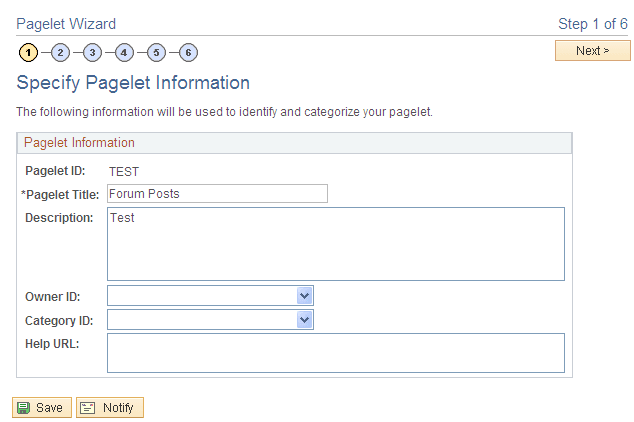The height and width of the screenshot is (422, 634).
Task: Click the Save disk icon
Action: tap(23, 408)
